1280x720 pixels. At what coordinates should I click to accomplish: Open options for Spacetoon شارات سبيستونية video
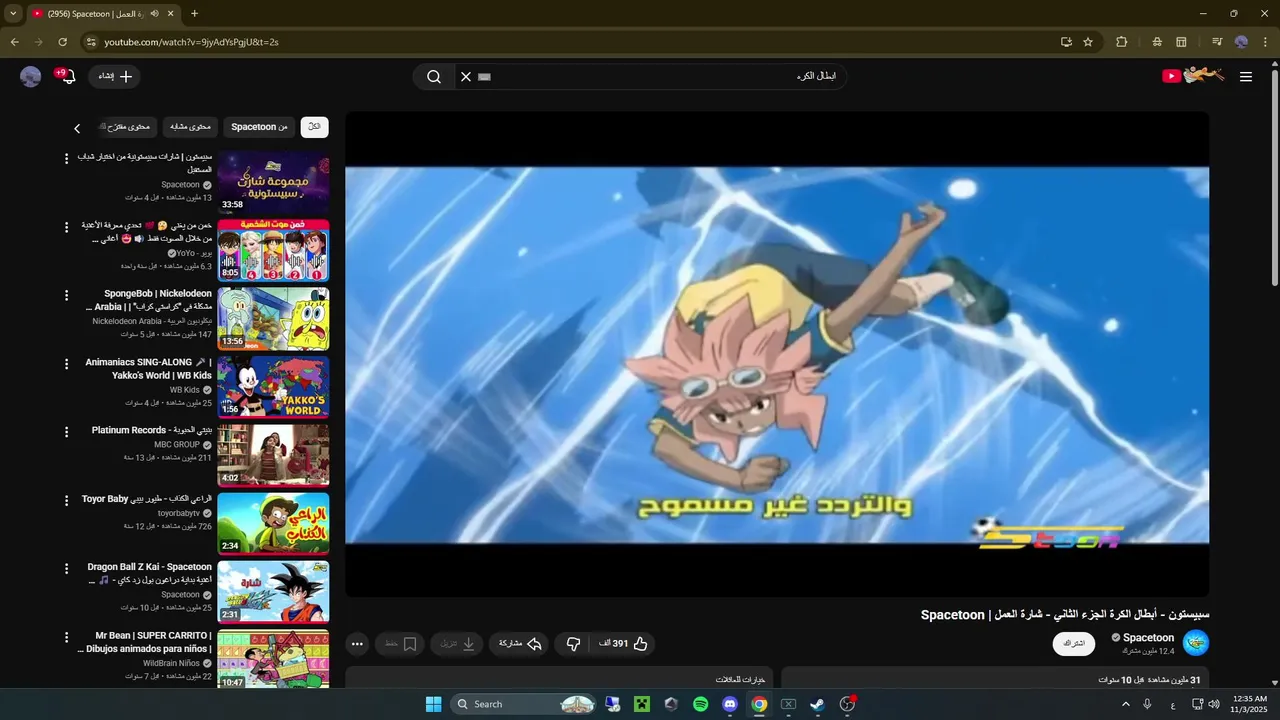point(67,158)
